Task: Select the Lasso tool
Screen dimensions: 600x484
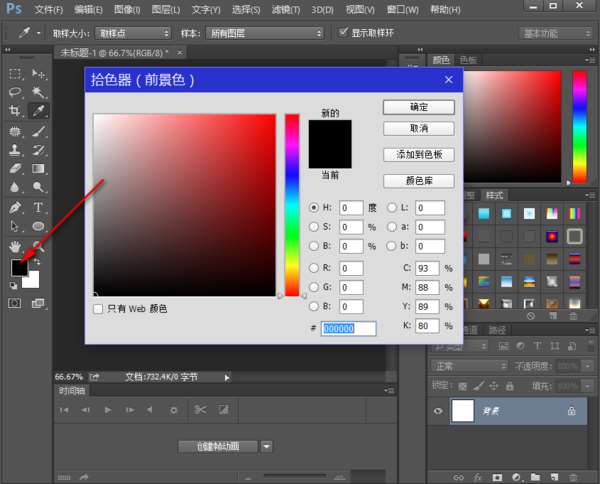Action: pyautogui.click(x=15, y=92)
